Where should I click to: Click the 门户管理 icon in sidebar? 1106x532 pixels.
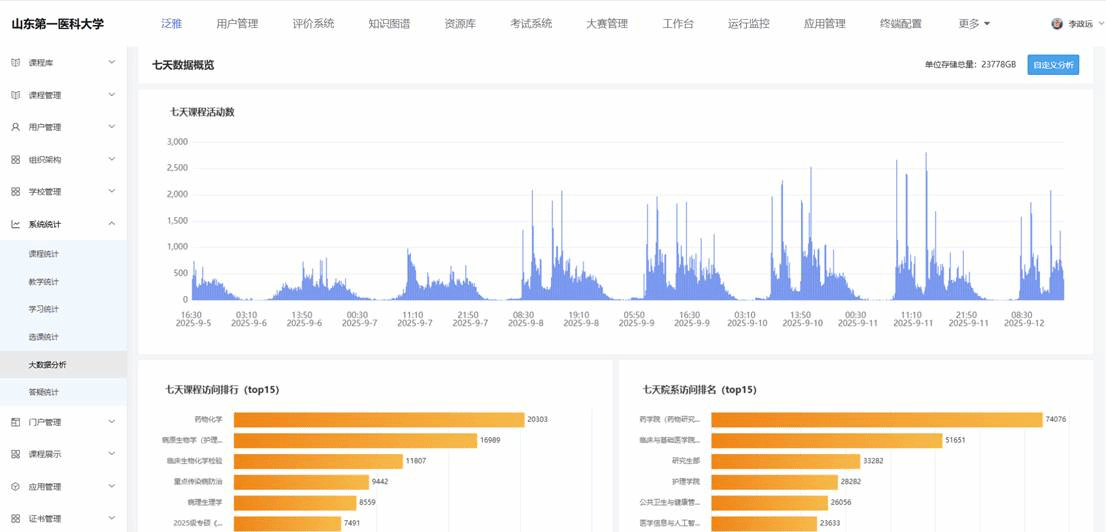[x=15, y=422]
